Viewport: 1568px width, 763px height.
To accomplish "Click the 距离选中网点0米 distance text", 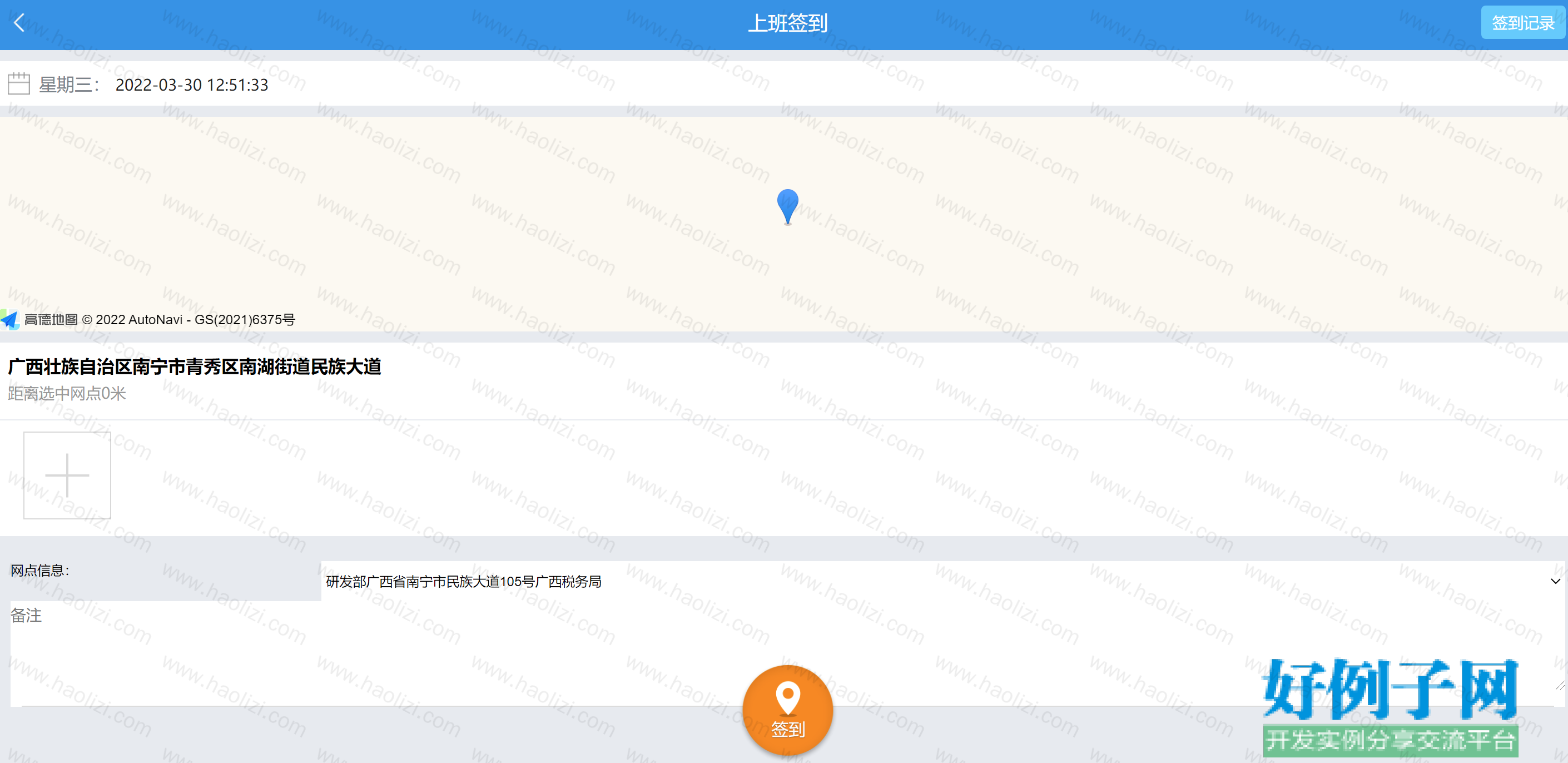I will point(67,393).
